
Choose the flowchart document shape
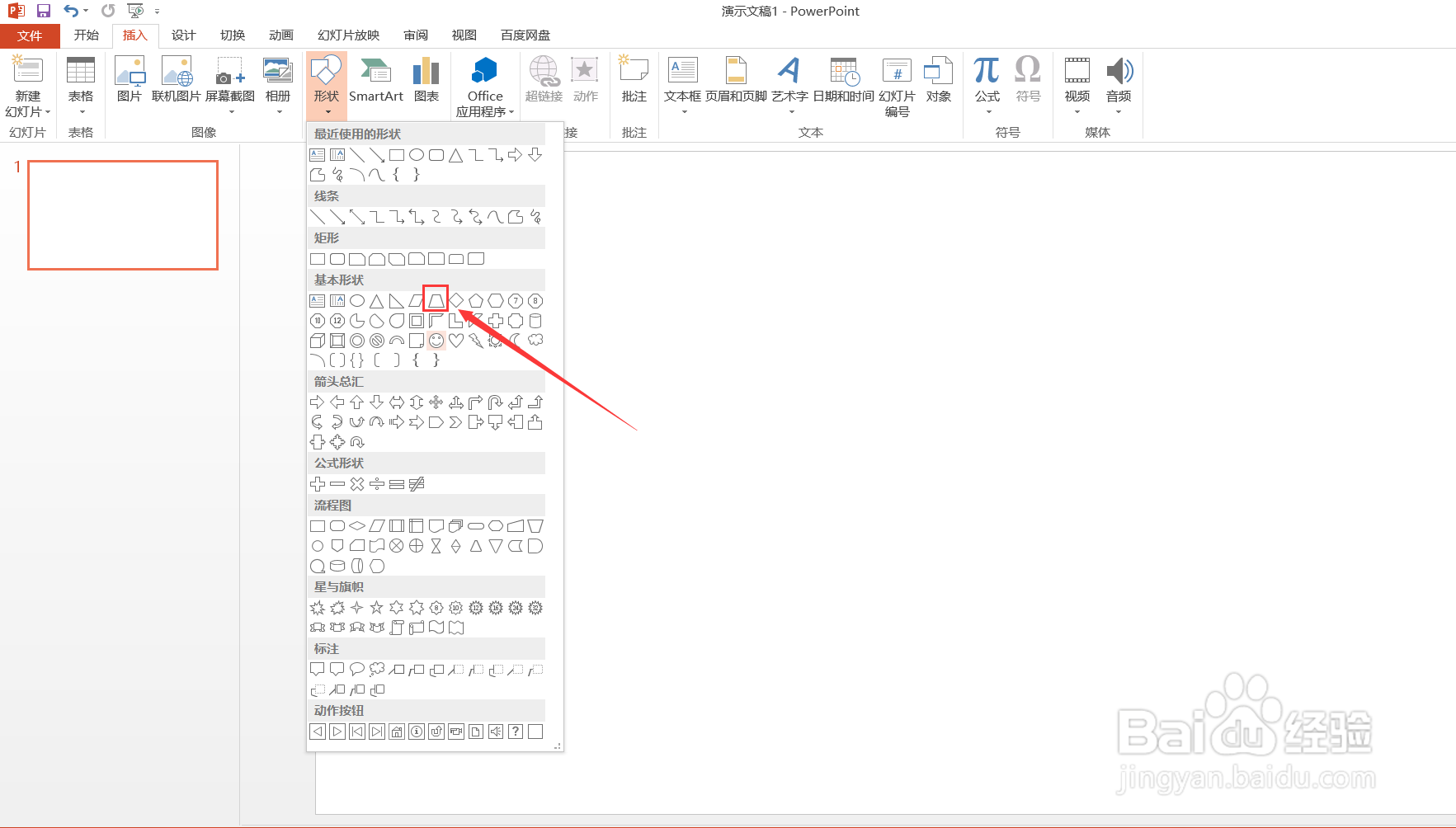point(436,525)
